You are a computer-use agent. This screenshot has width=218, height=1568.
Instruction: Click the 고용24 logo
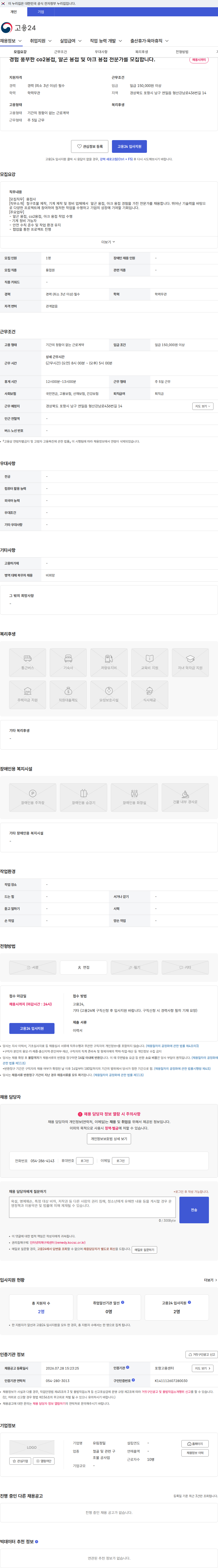point(18,27)
